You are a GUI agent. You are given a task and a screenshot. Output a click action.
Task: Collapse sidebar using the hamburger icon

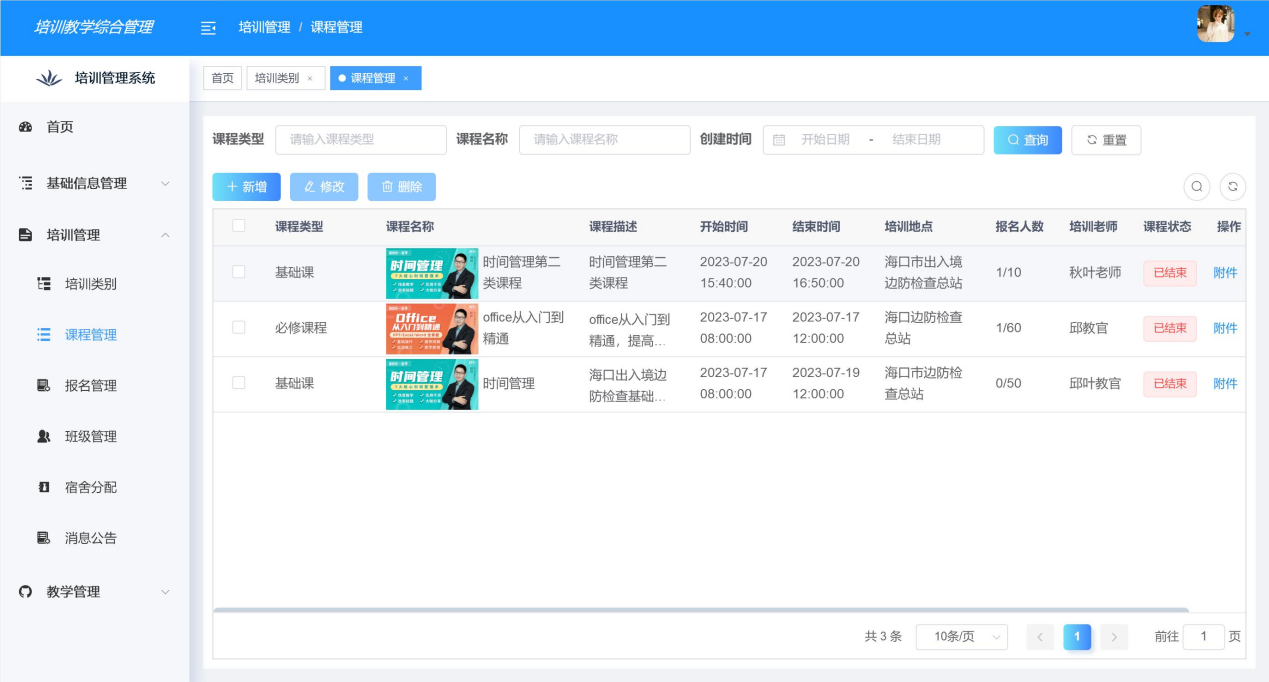pos(208,28)
